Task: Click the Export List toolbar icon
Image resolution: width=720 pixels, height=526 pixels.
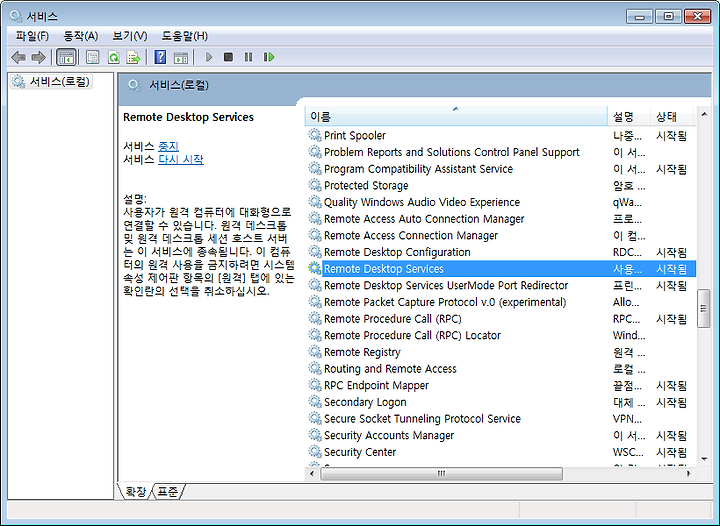Action: click(x=133, y=57)
